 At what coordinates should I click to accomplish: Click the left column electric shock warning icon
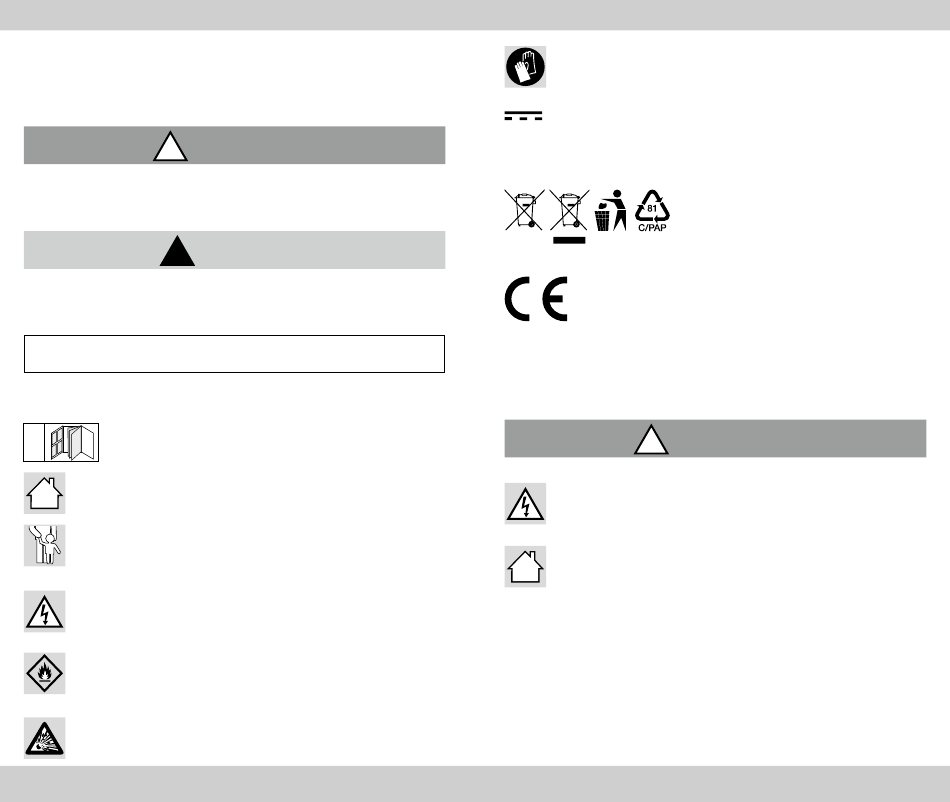(x=44, y=611)
